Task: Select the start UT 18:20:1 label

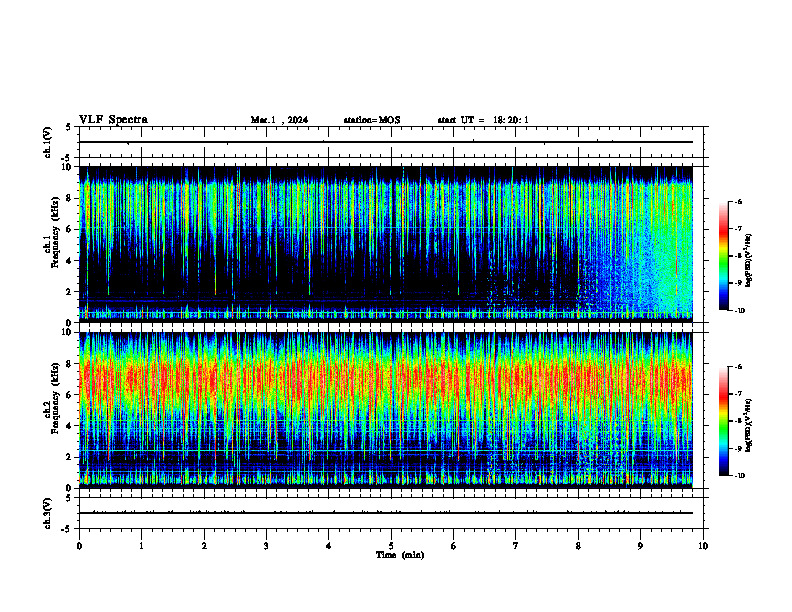Action: point(483,120)
